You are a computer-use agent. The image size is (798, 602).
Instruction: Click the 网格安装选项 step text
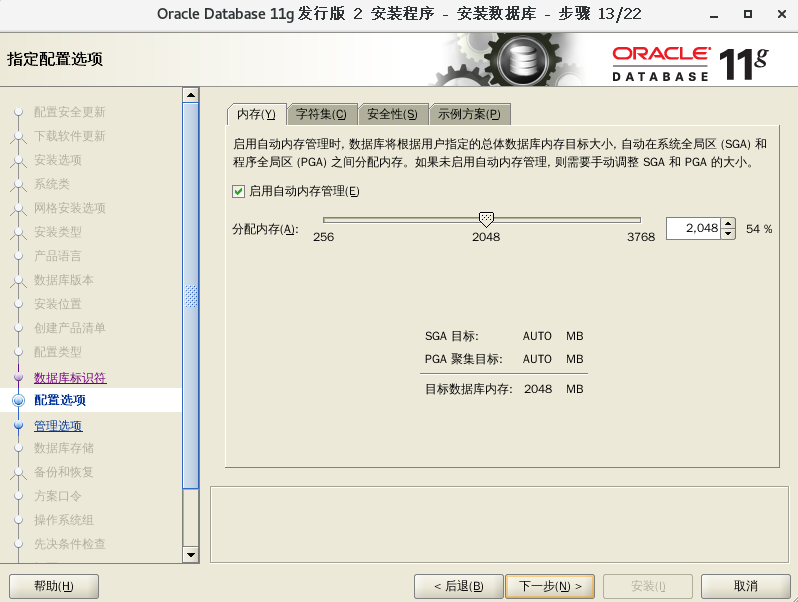pos(70,208)
